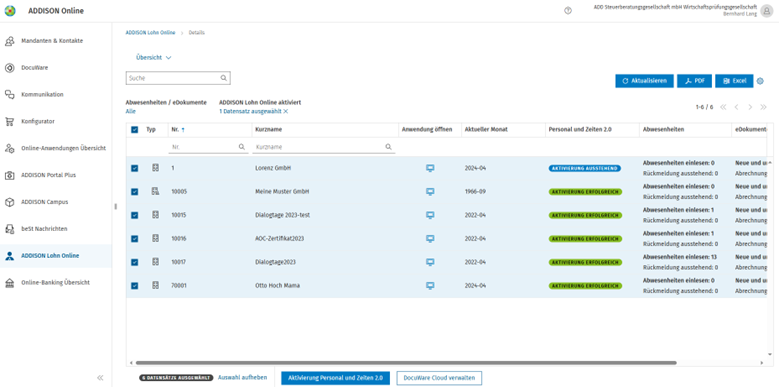Uncheck the row checkbox for Meine Muster GmbH
The height and width of the screenshot is (387, 779).
[135, 192]
